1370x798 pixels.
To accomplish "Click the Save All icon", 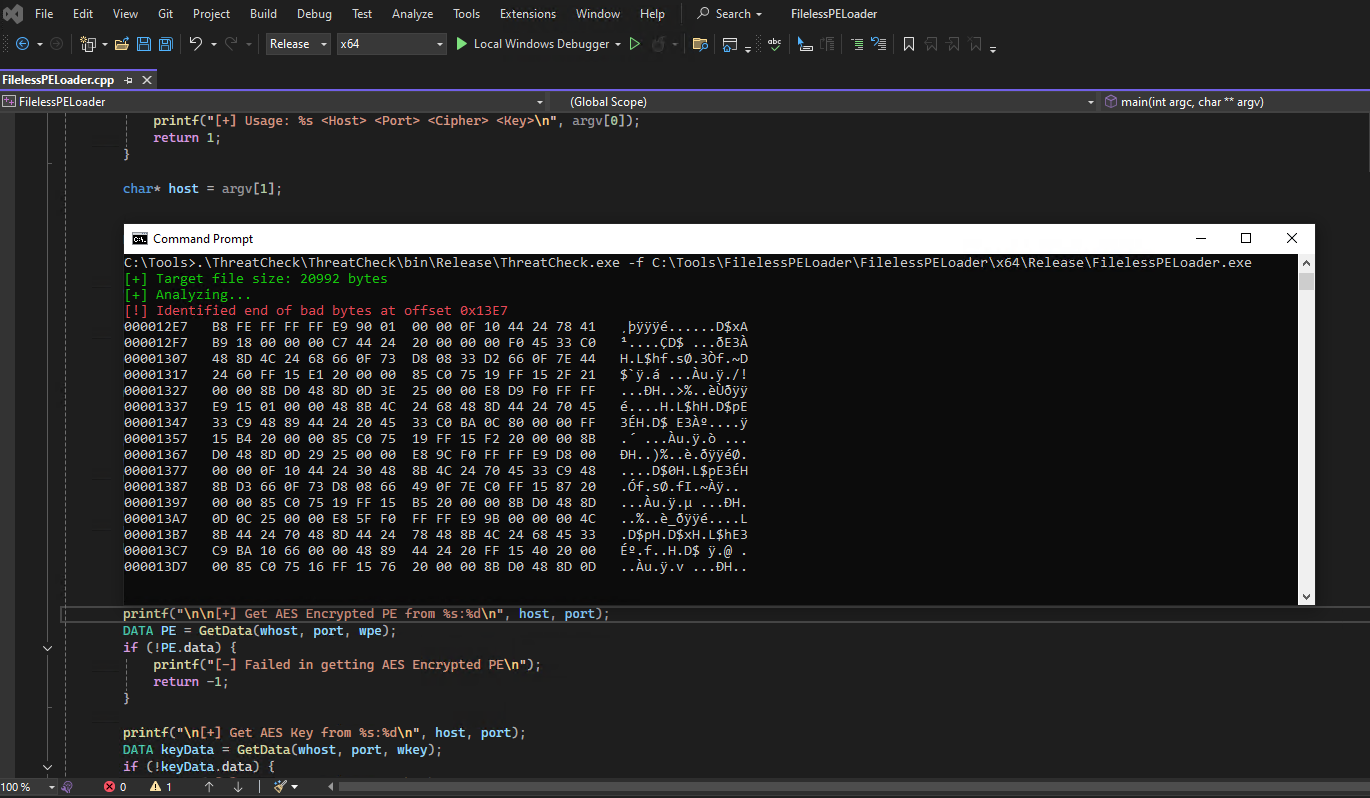I will tap(166, 44).
